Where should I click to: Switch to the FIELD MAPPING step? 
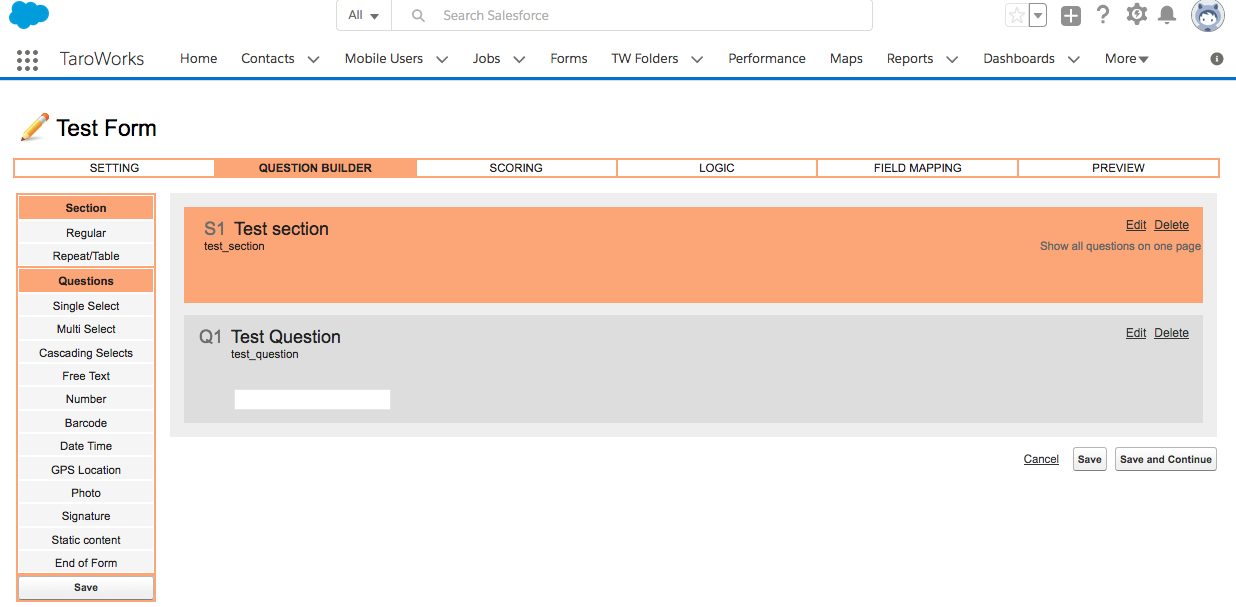(x=918, y=168)
